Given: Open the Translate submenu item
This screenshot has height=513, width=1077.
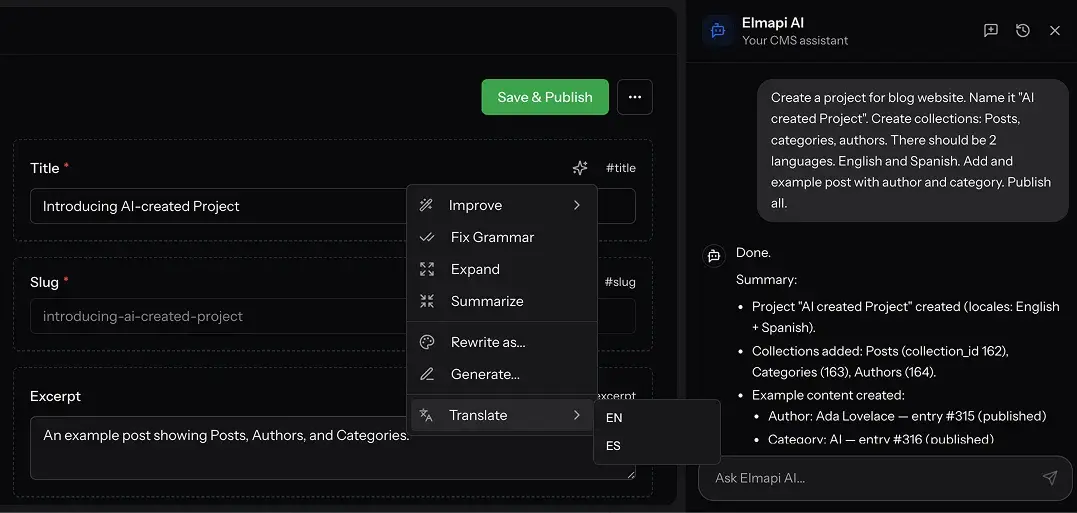Looking at the screenshot, I should (501, 415).
